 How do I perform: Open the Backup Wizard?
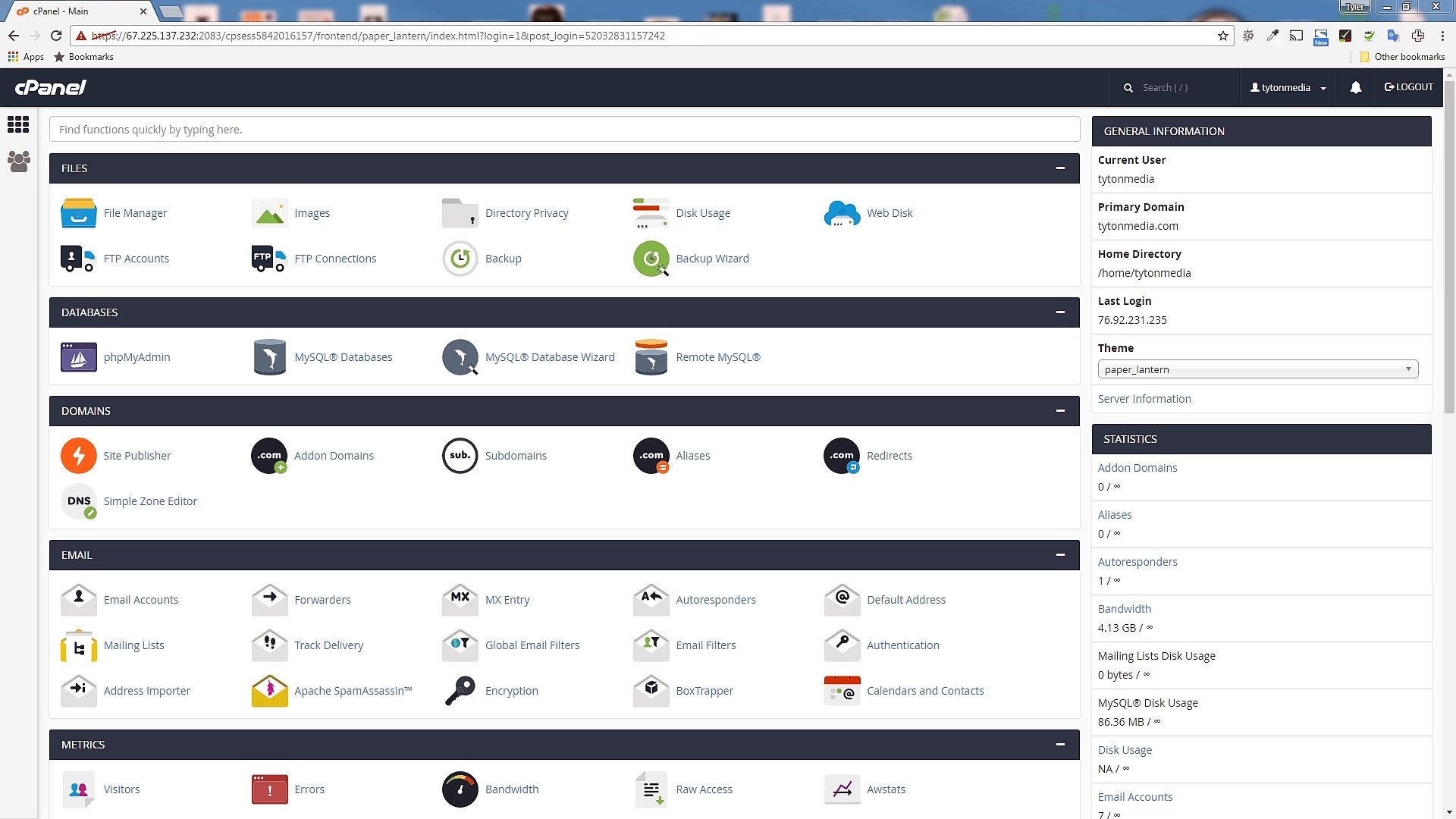(712, 259)
